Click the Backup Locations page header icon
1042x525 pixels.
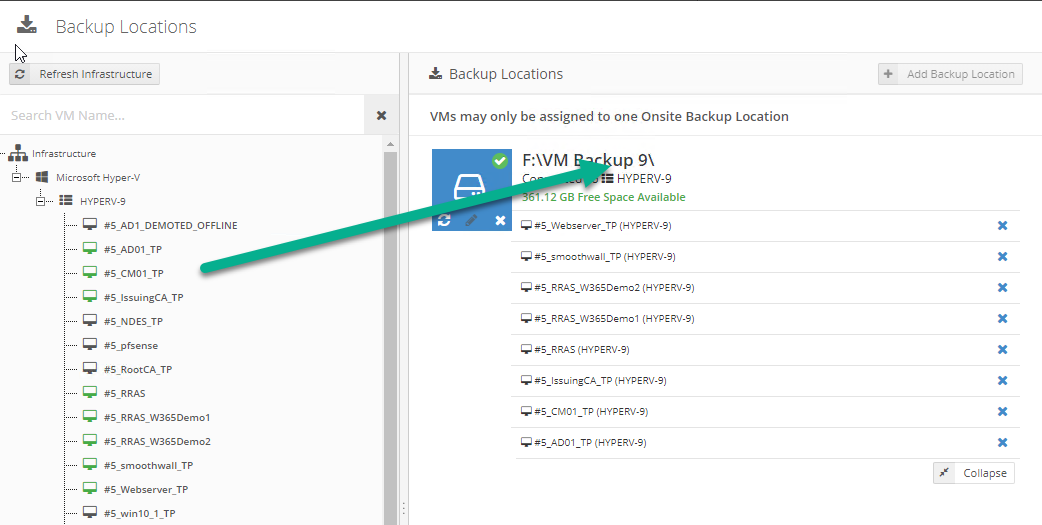pyautogui.click(x=27, y=25)
